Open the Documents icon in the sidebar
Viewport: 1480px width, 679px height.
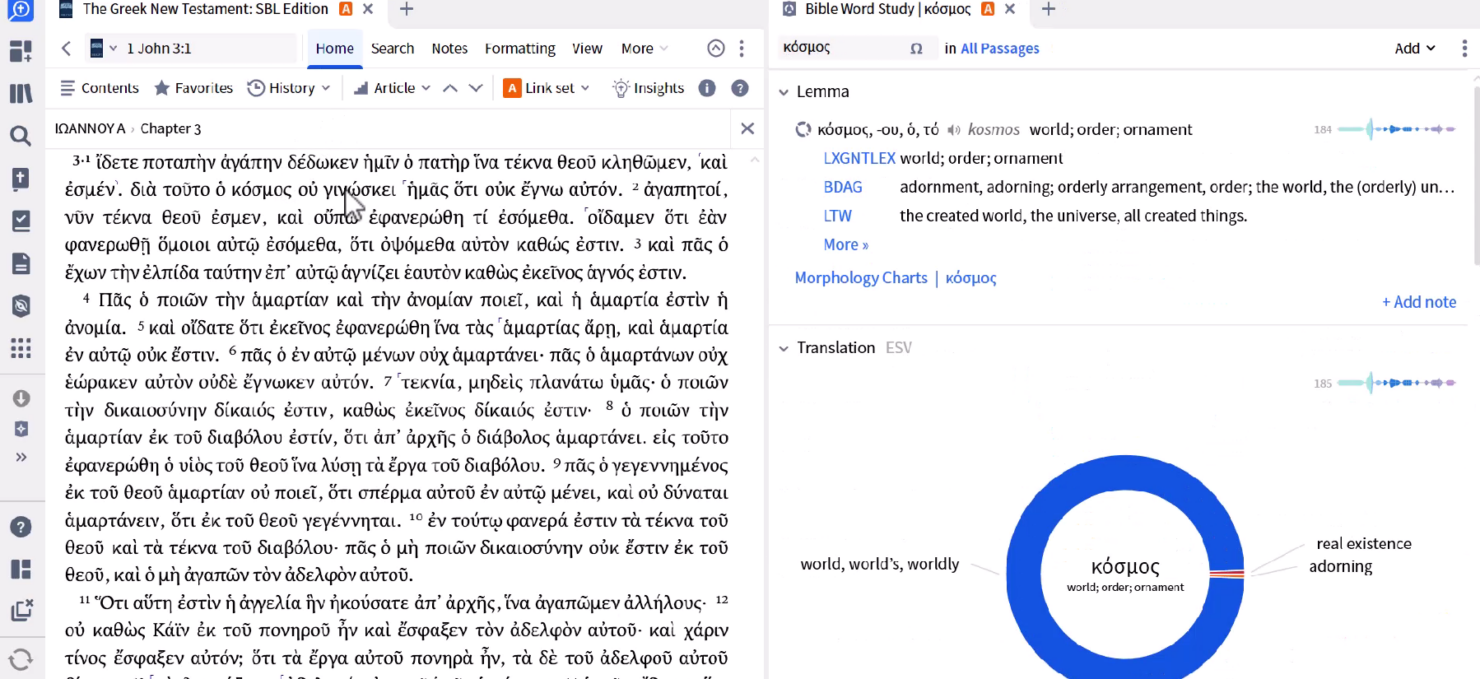click(21, 263)
